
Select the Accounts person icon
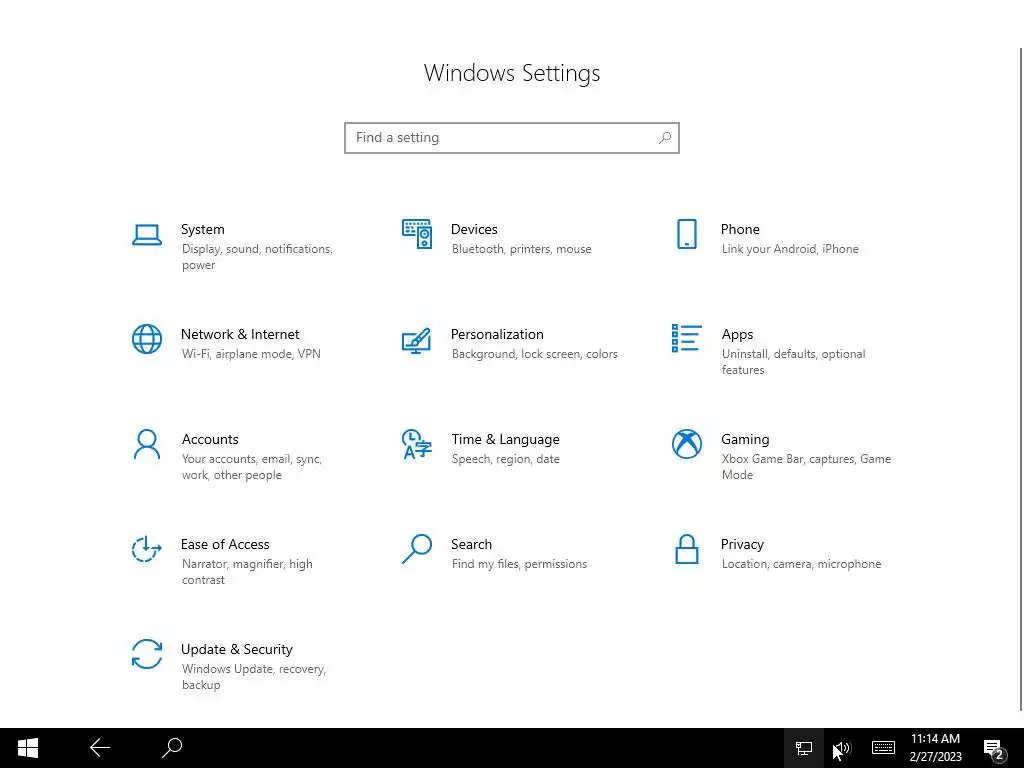point(147,444)
